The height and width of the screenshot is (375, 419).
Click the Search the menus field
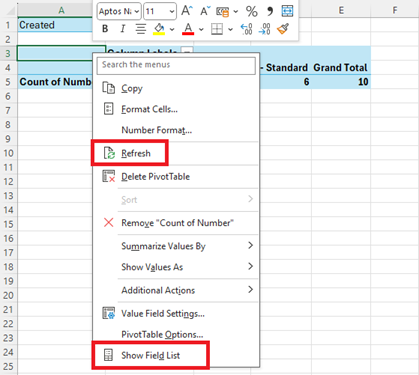(176, 66)
